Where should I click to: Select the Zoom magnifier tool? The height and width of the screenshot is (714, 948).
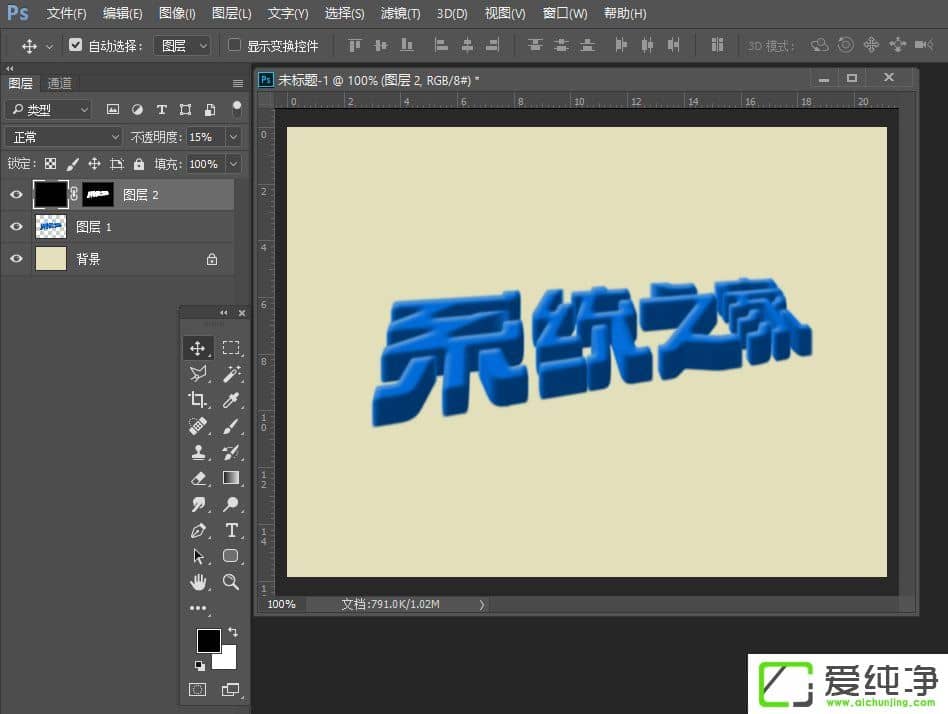coord(231,581)
